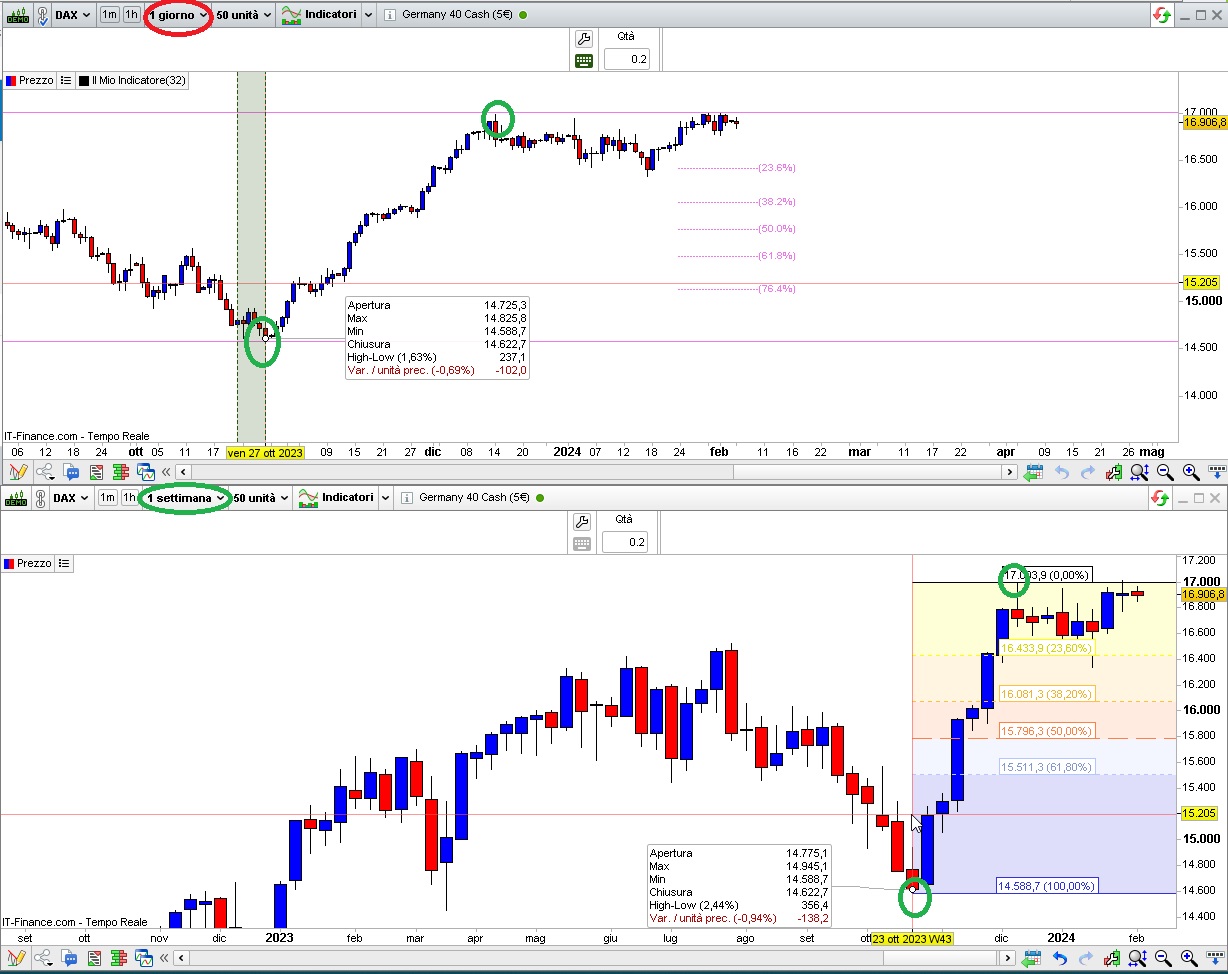Click the download-arrow bar icon in top chart
This screenshot has width=1228, height=974.
1216,472
